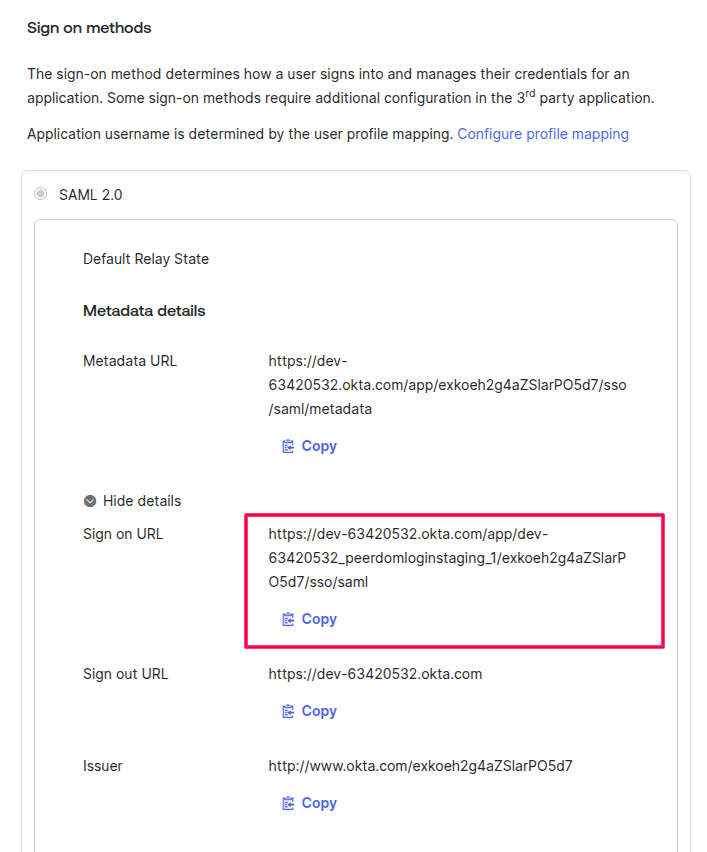Click the Hide details text label

[x=142, y=501]
